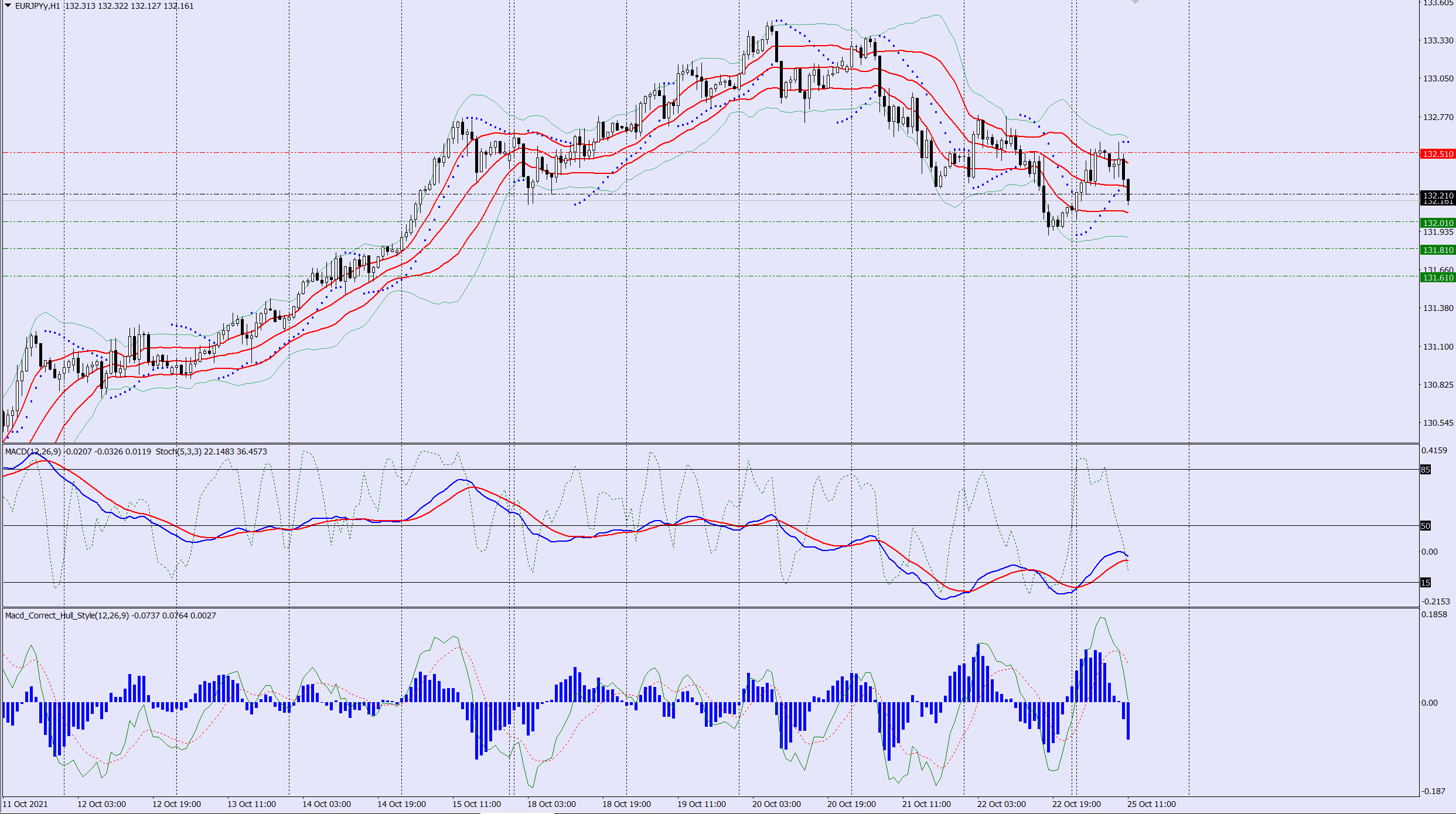Click the 18 Oct 03:00 time axis label
The height and width of the screenshot is (814, 1456).
[551, 804]
